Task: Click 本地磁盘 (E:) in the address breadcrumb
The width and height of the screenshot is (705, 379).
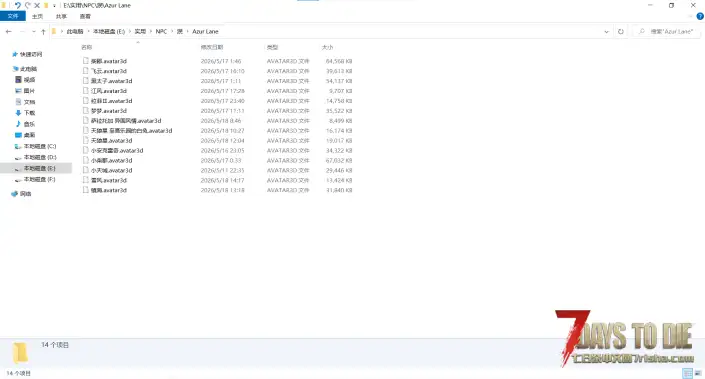Action: (x=109, y=31)
